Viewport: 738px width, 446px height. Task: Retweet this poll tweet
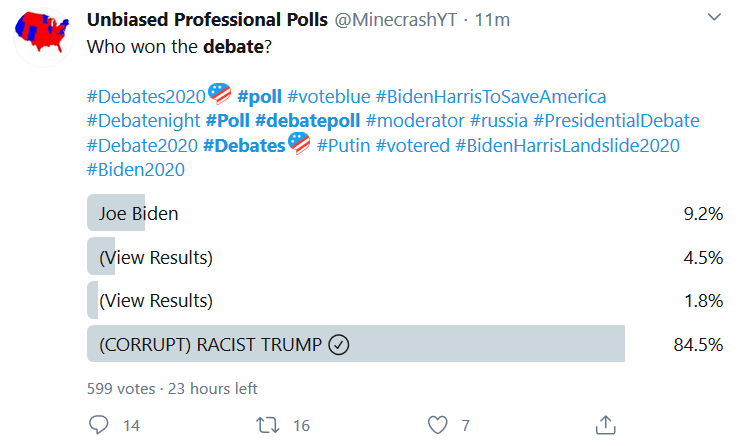click(x=268, y=425)
